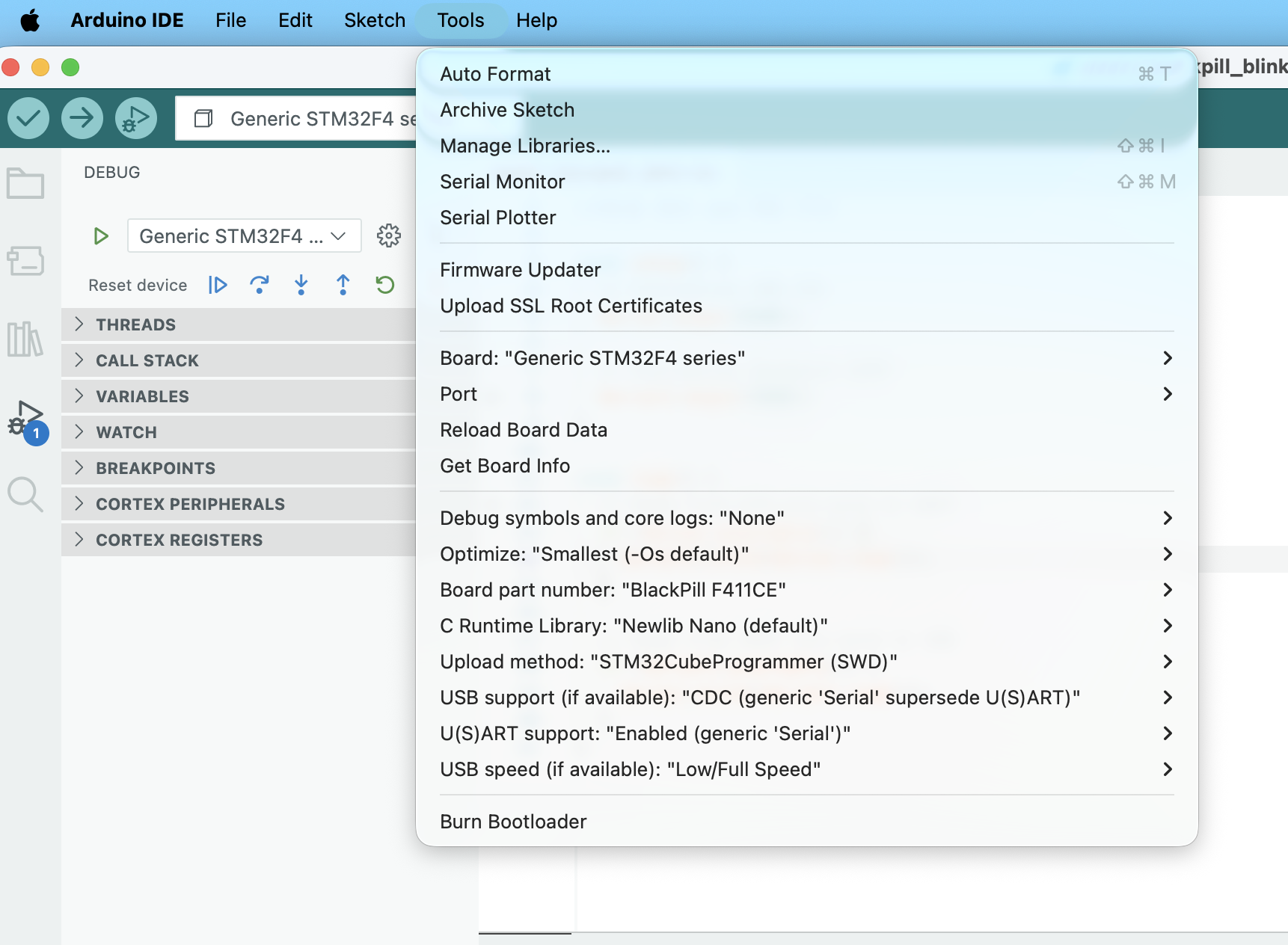1288x945 pixels.
Task: Open the Sketch menu
Action: pyautogui.click(x=375, y=20)
